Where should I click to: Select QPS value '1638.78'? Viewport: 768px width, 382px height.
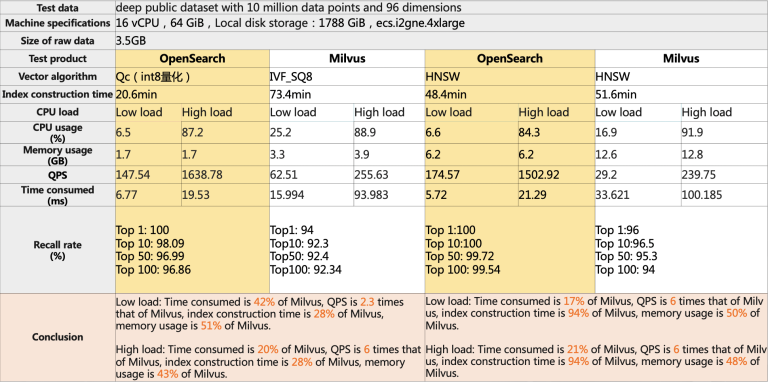203,175
